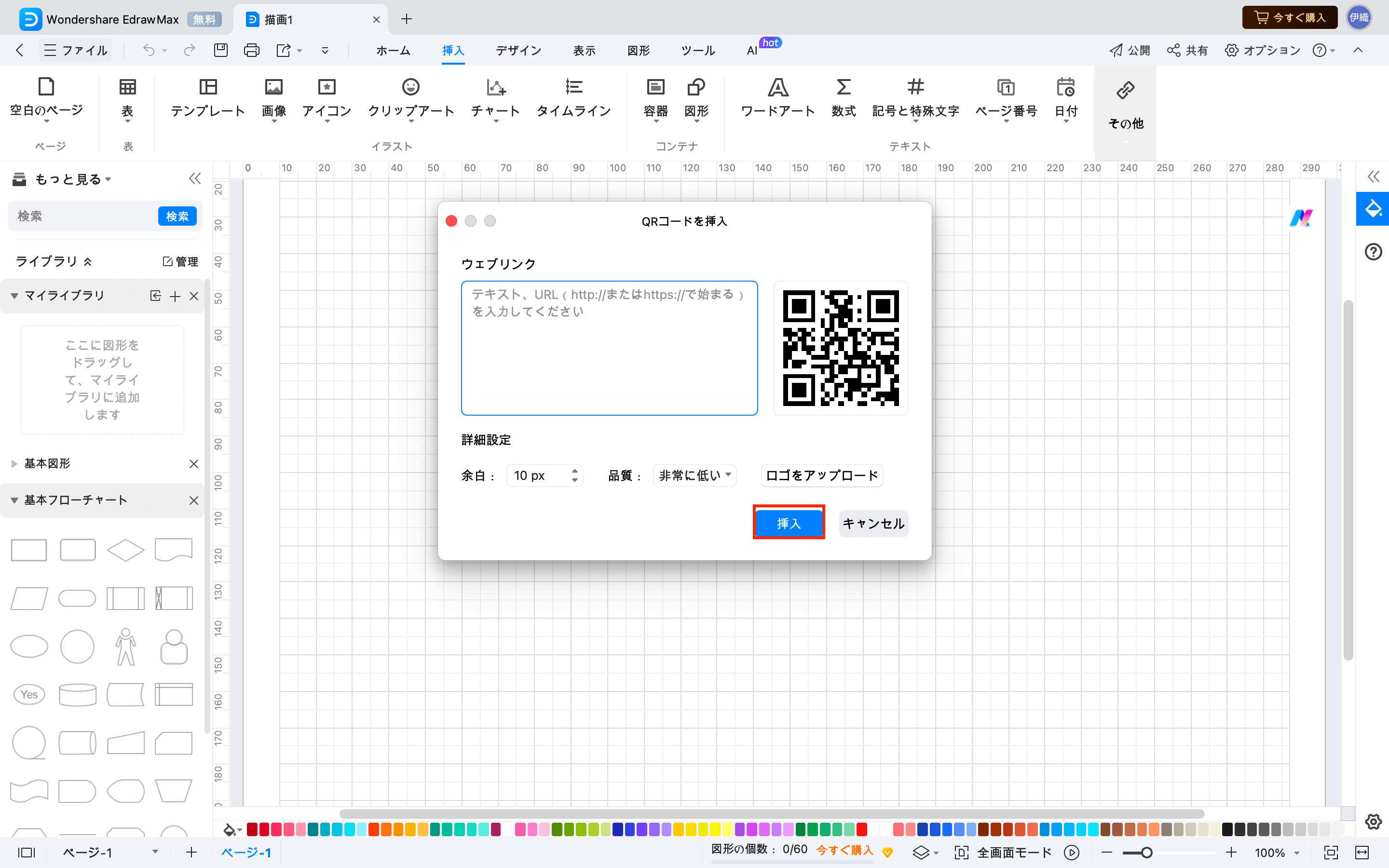Add a new page with plus icon

coord(191,853)
